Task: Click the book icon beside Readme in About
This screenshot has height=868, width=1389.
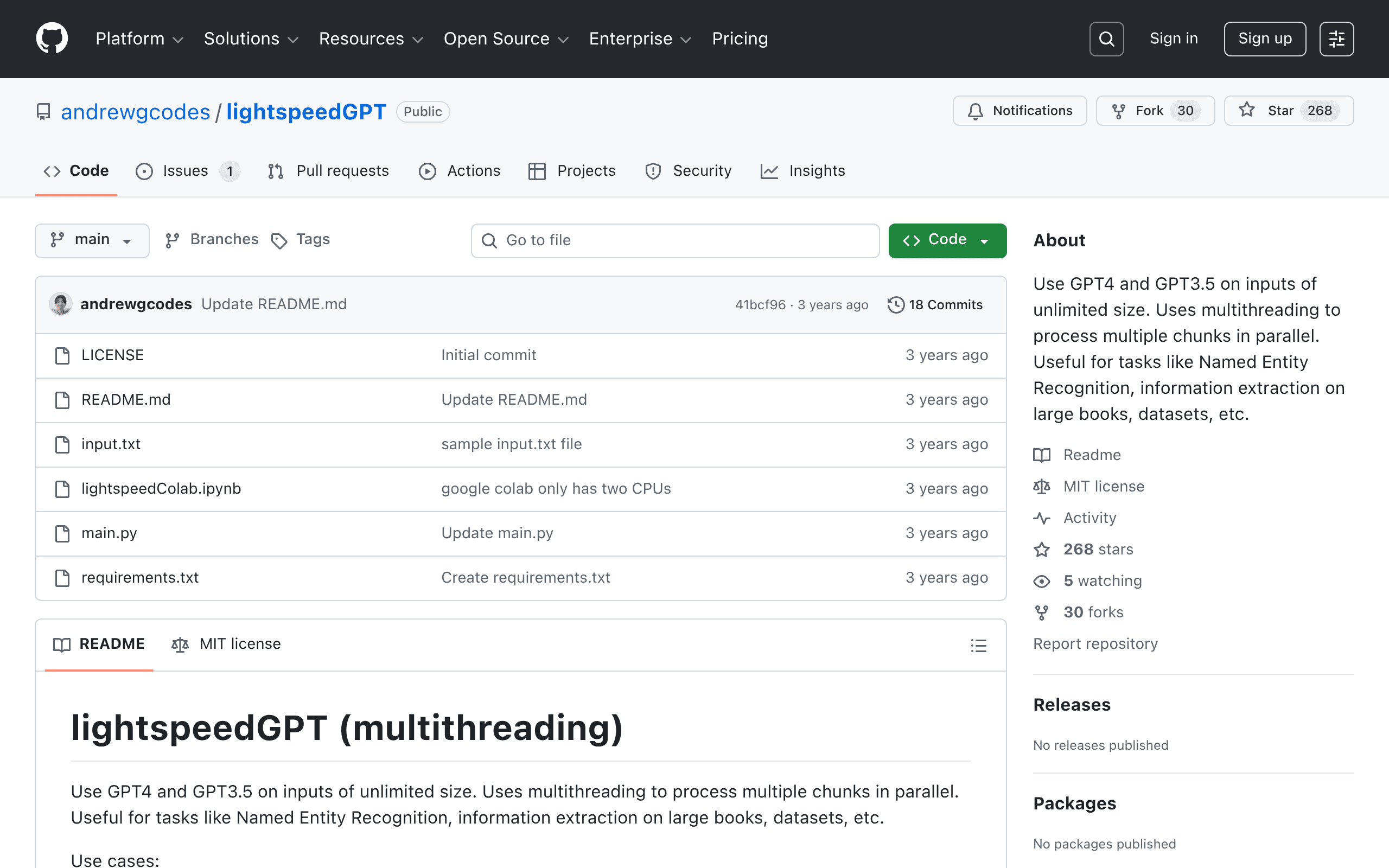Action: pos(1042,455)
